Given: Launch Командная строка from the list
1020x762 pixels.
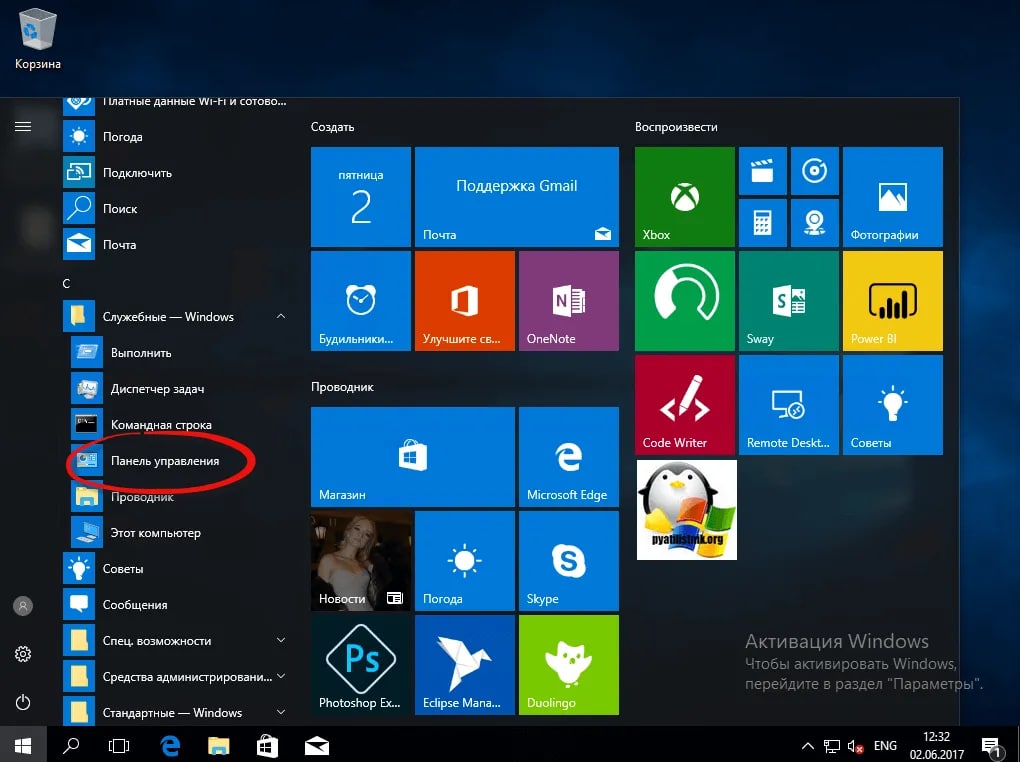Looking at the screenshot, I should pos(180,424).
